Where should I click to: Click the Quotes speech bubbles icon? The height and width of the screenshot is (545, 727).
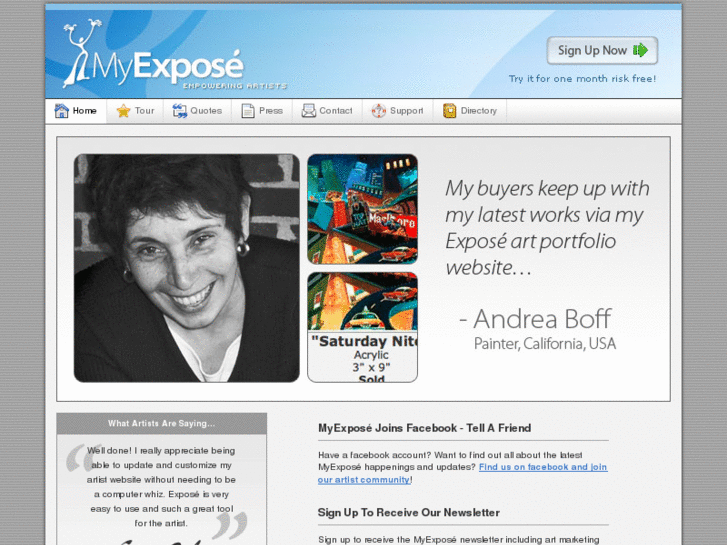pos(180,111)
